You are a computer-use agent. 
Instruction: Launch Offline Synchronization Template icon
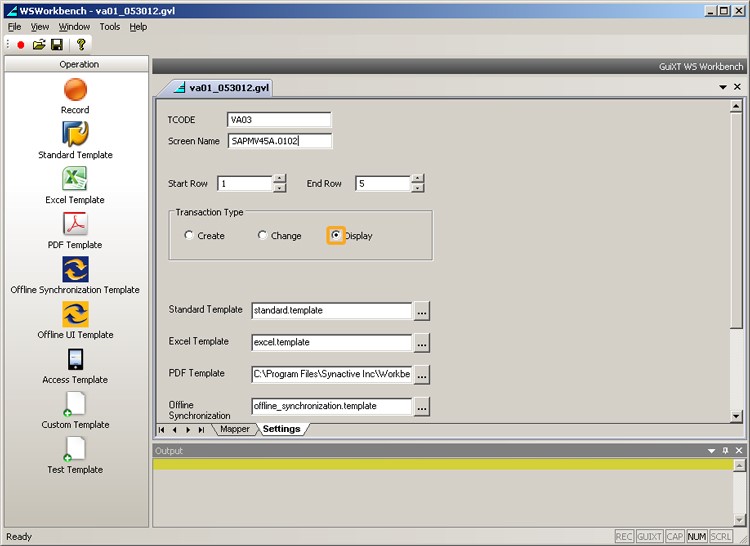(x=75, y=269)
